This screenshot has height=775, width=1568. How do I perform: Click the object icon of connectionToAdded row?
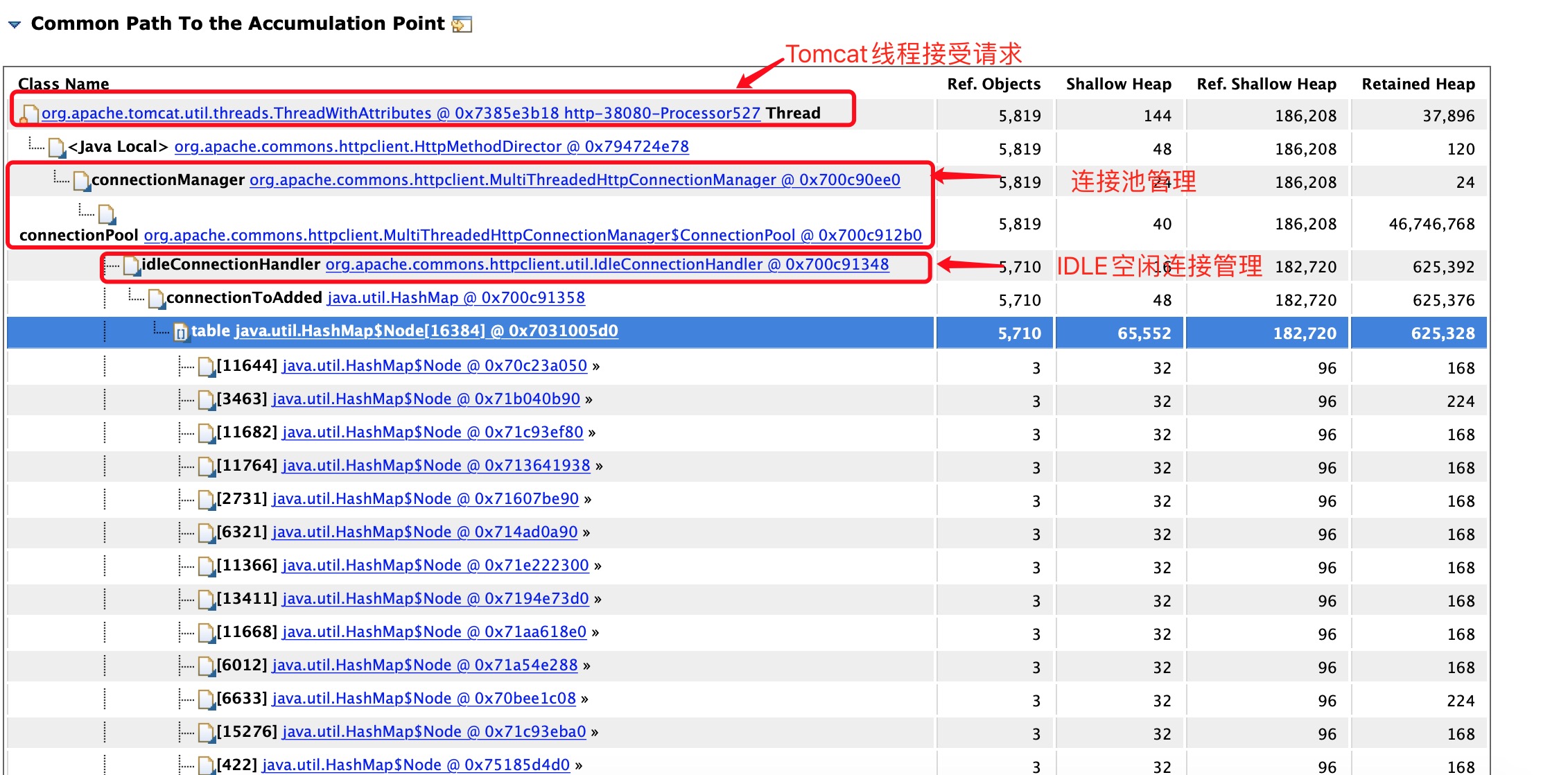pyautogui.click(x=157, y=298)
